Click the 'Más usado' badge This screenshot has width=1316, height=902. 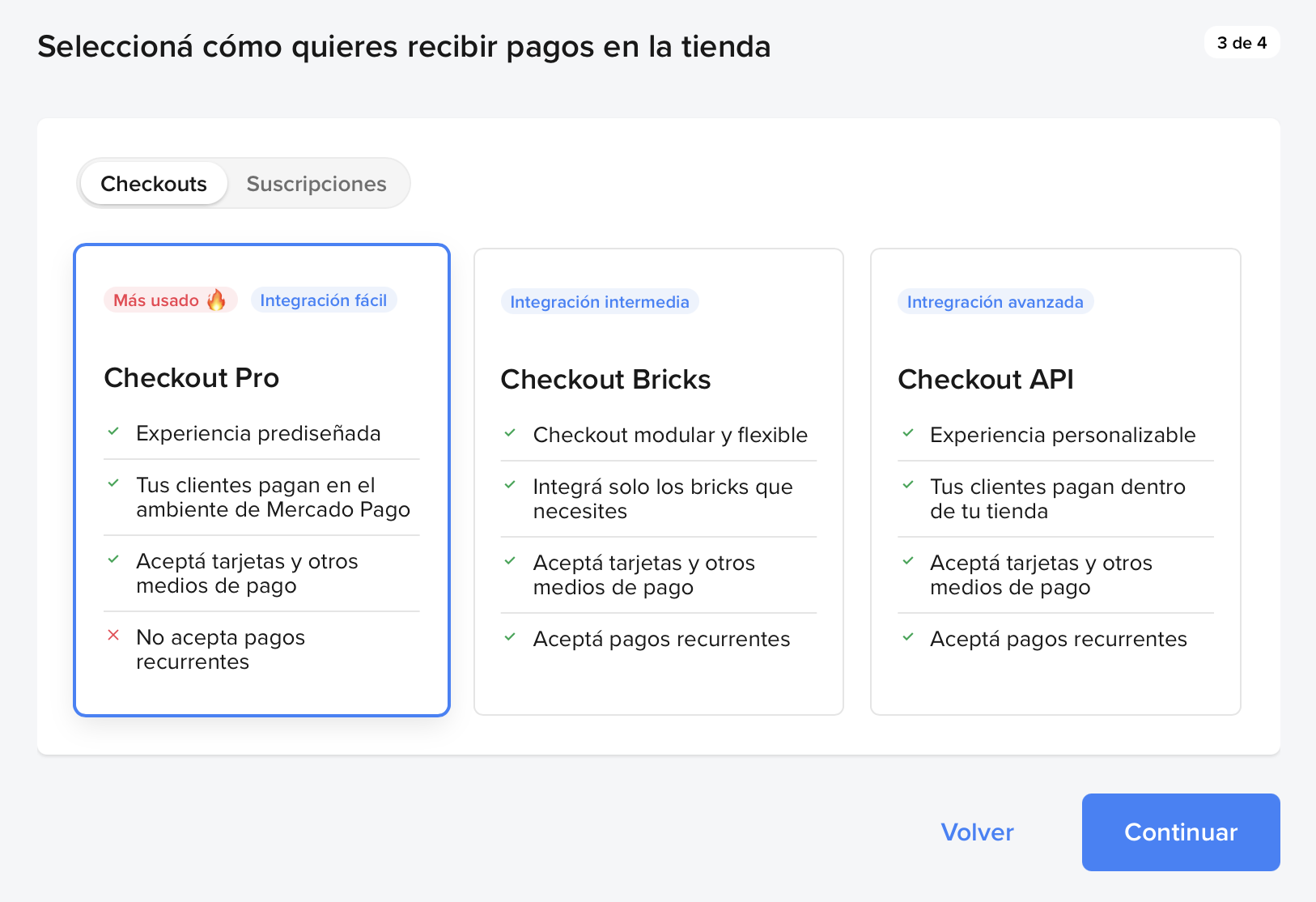(171, 300)
